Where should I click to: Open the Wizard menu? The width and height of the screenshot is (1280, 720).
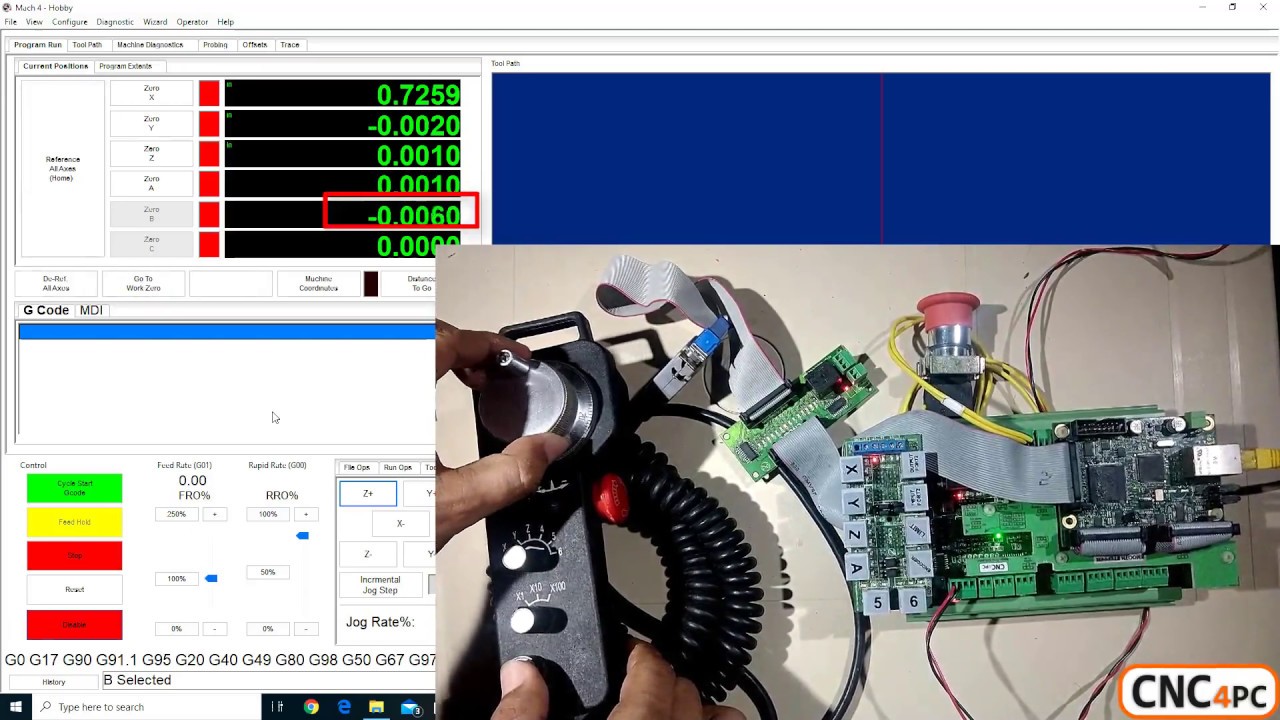pos(155,22)
